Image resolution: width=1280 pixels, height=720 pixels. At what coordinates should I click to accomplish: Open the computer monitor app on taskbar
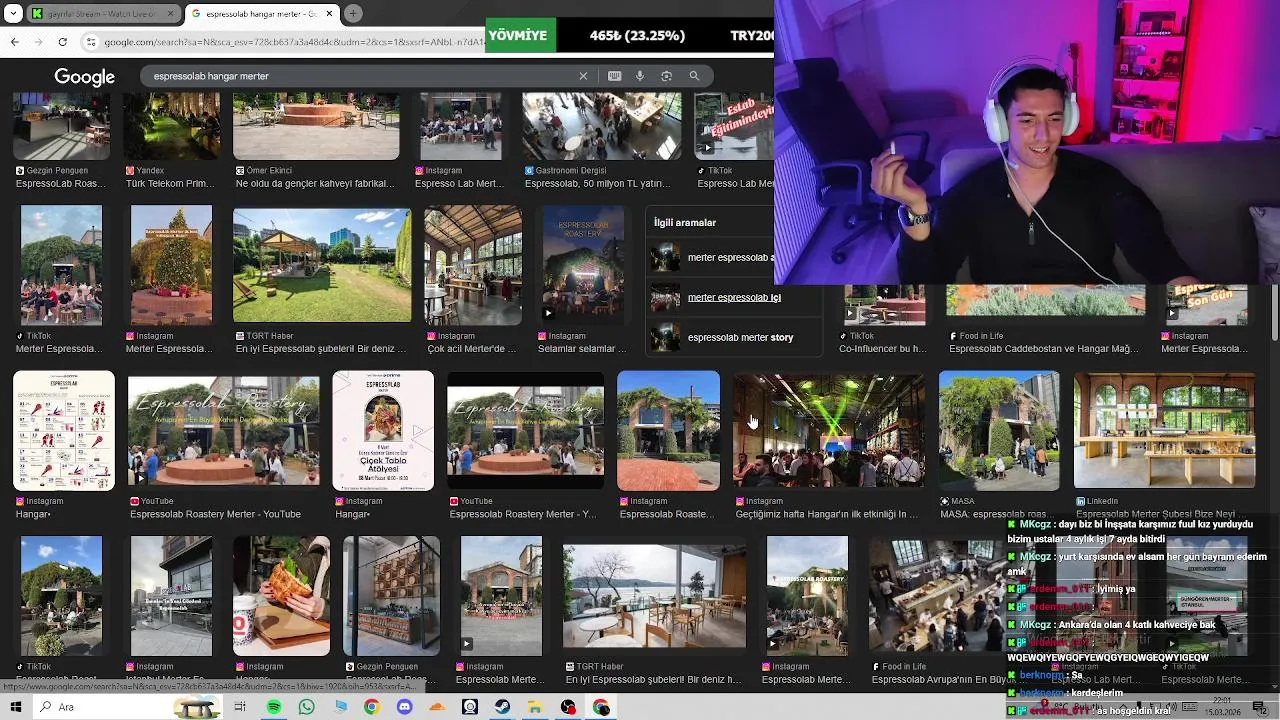[340, 707]
